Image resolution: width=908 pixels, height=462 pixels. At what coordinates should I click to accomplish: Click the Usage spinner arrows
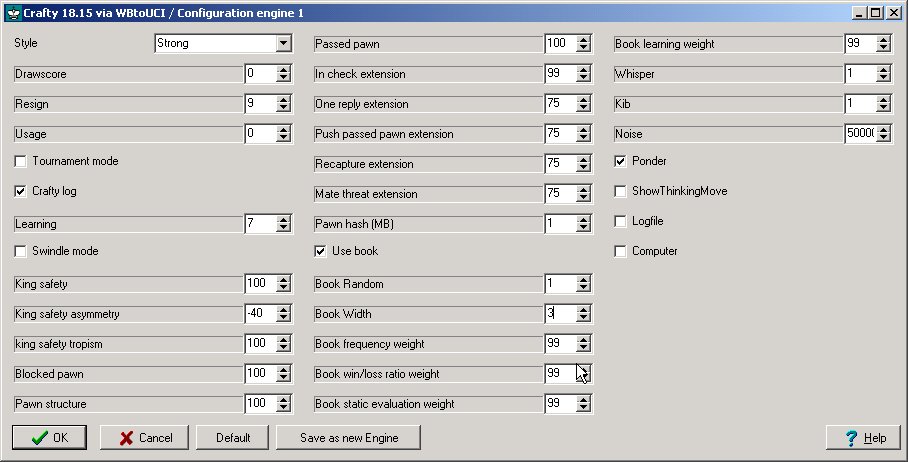(x=283, y=134)
